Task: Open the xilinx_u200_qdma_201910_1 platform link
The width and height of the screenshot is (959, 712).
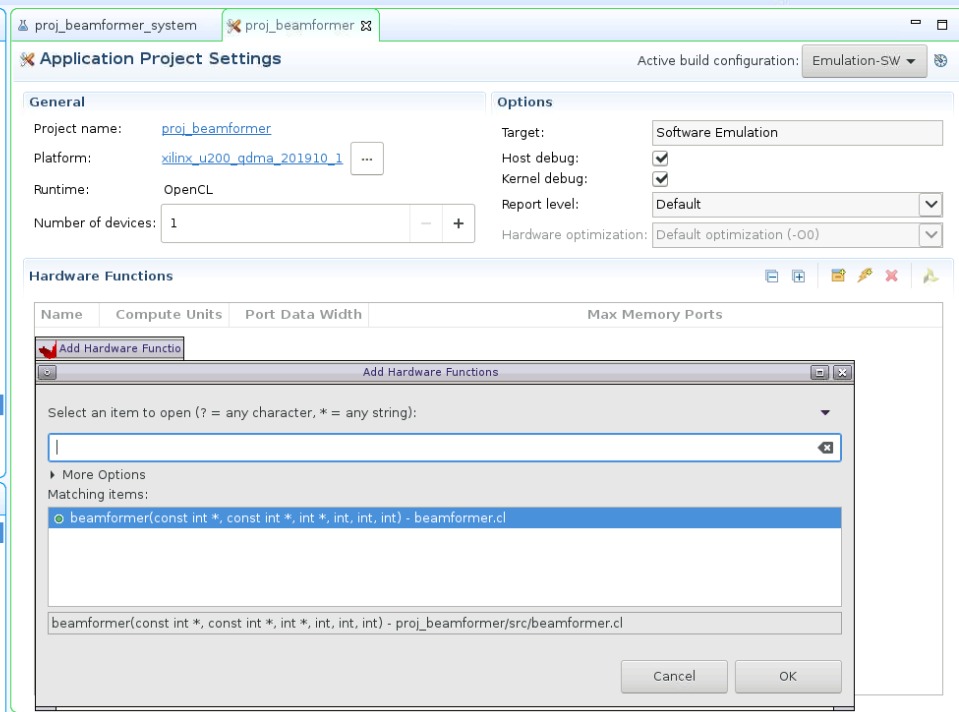Action: [252, 158]
